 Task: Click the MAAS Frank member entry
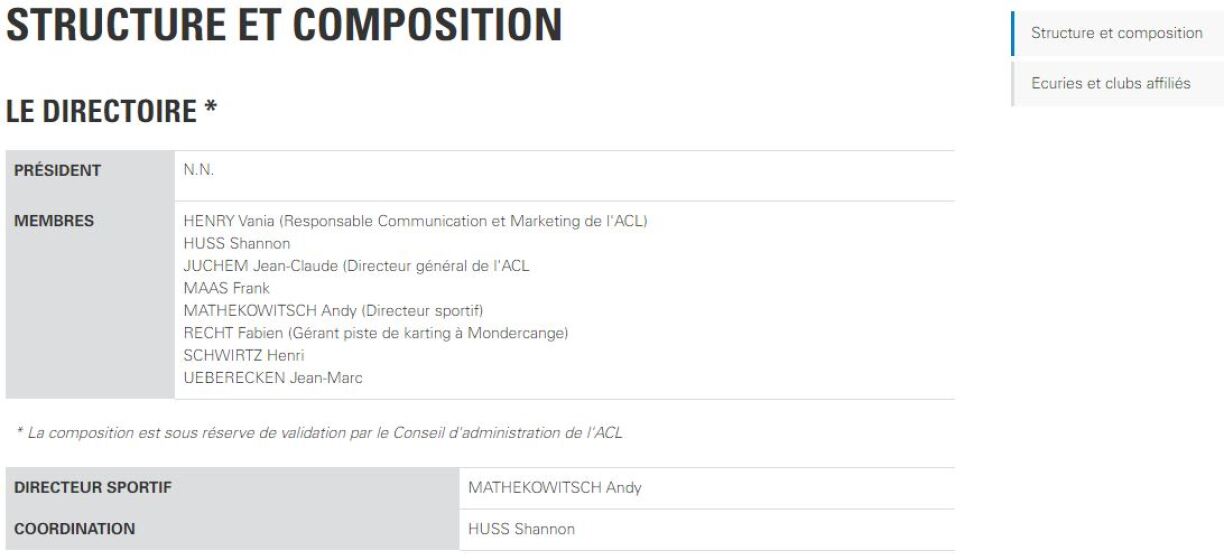(x=226, y=288)
